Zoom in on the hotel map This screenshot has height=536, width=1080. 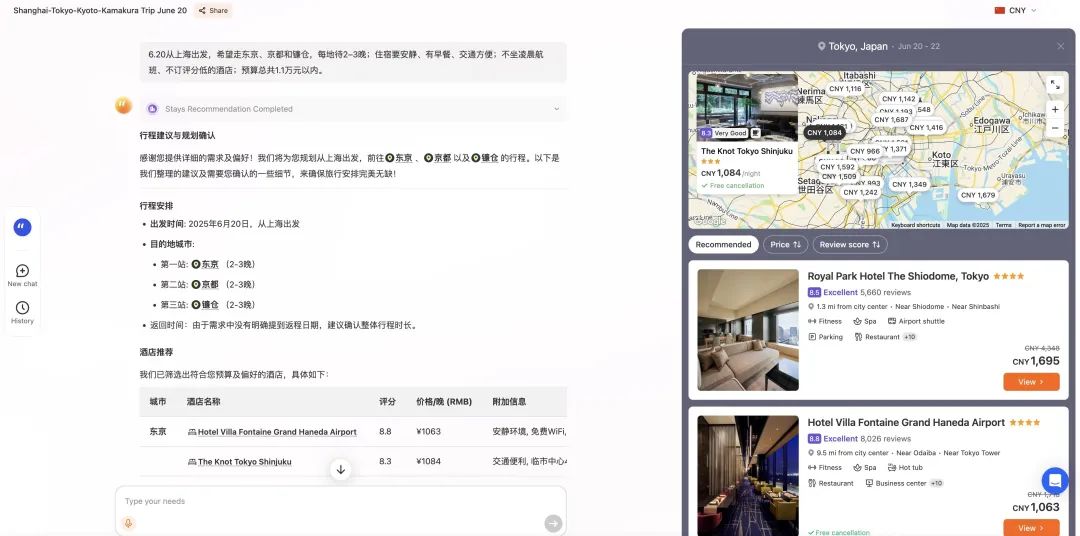(1055, 110)
